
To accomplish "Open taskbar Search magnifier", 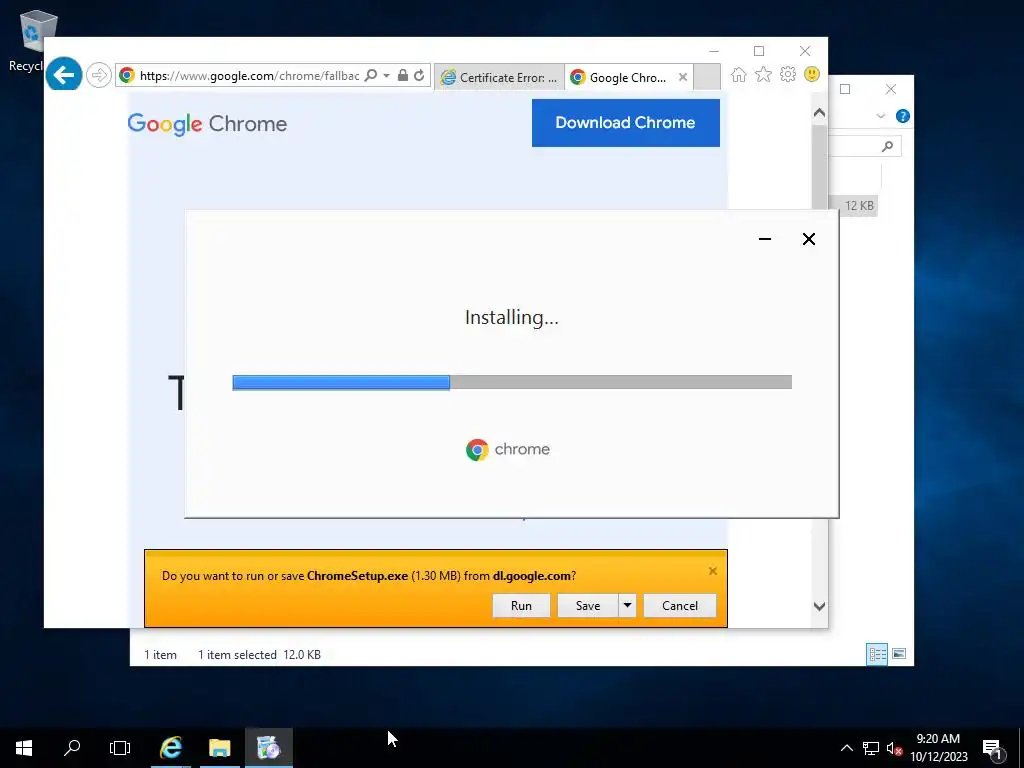I will point(72,748).
